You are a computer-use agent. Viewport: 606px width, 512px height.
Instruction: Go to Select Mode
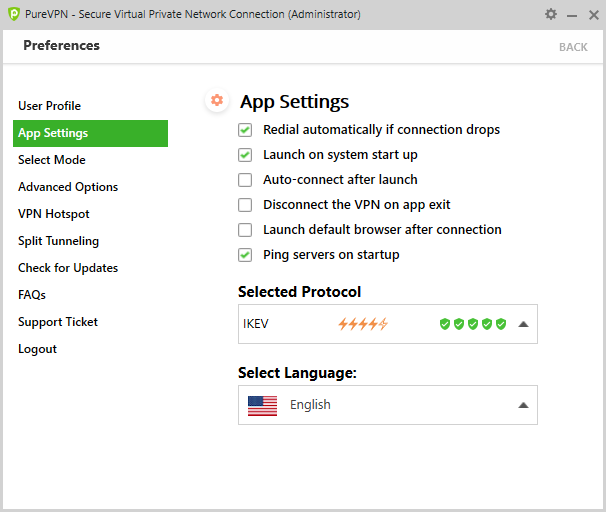52,160
